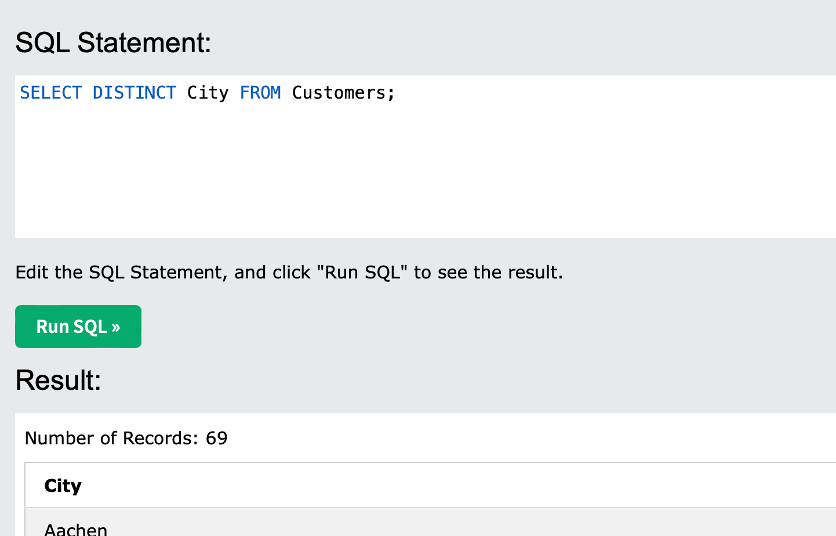
Task: Click the Aachen result row
Action: (x=430, y=523)
